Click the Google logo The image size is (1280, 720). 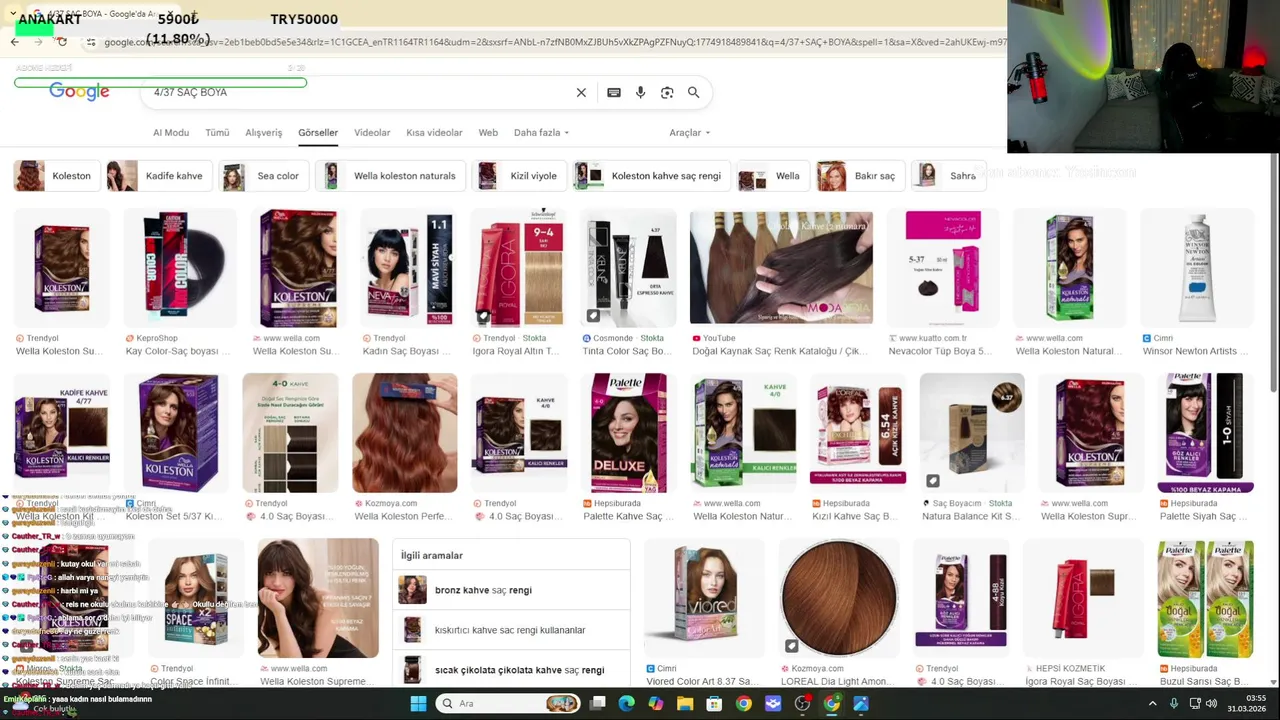[x=79, y=92]
